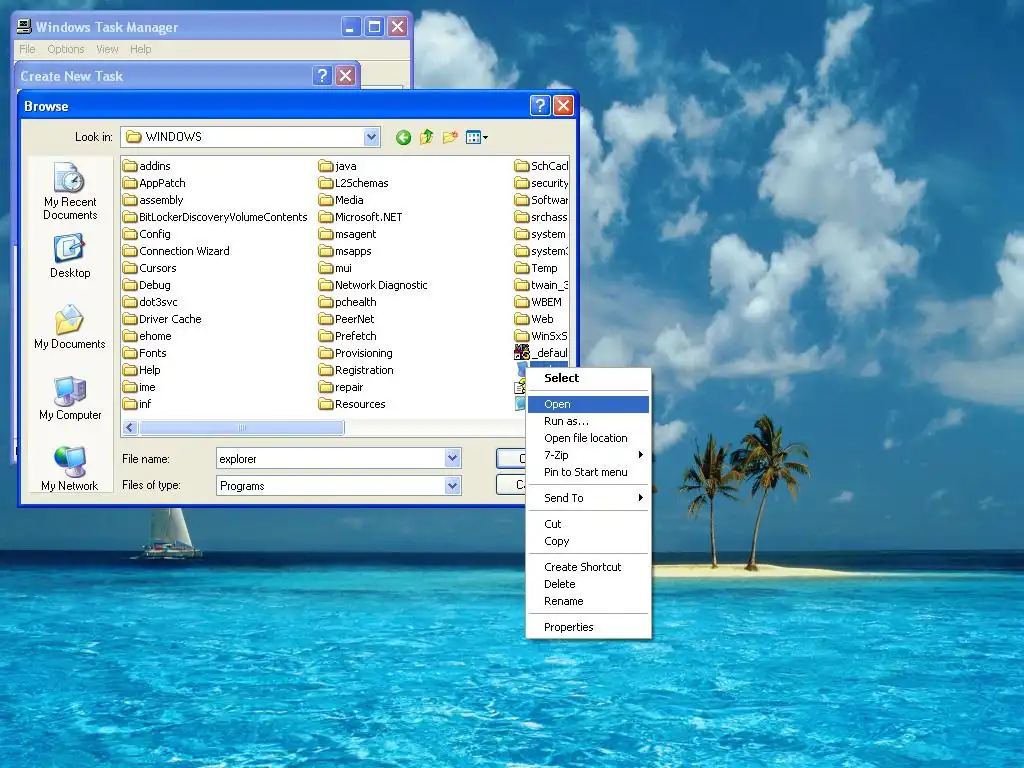Screen dimensions: 1024x768
Task: Click the scrollbar left arrow
Action: click(129, 428)
